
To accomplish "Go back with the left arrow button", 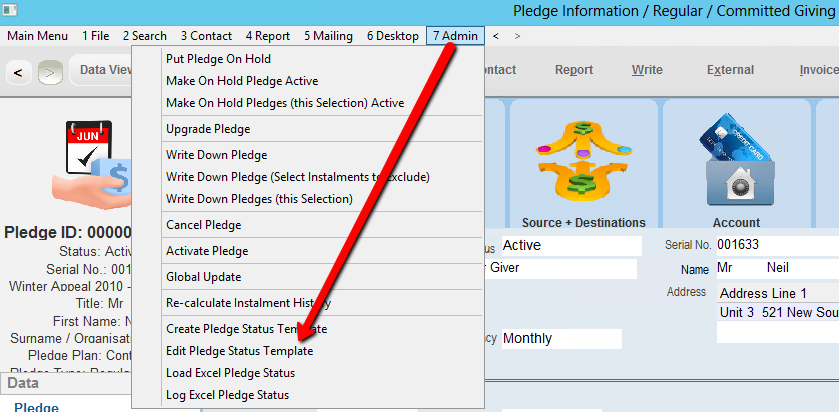I will click(18, 72).
